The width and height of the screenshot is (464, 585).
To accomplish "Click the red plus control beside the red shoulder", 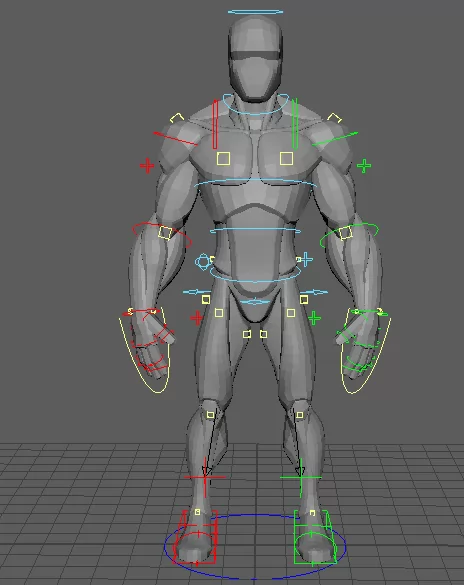I will 147,166.
